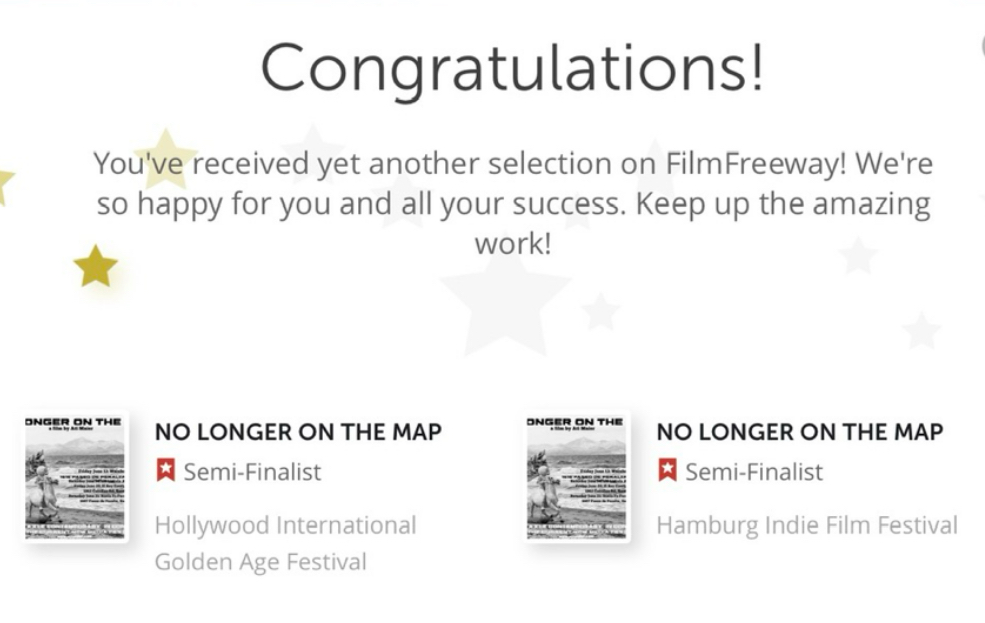Viewport: 985px width, 623px height.
Task: Click the partial circle at the top right corner
Action: tap(980, 44)
